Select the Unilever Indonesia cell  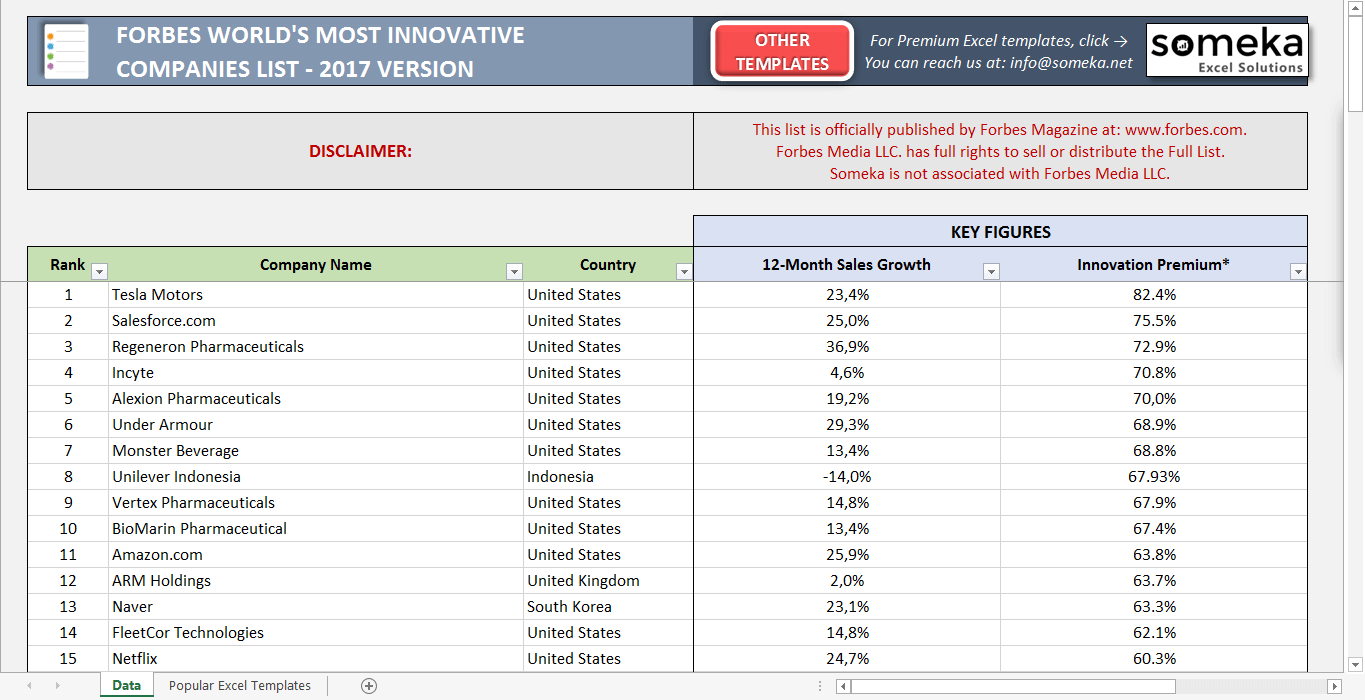pos(316,477)
